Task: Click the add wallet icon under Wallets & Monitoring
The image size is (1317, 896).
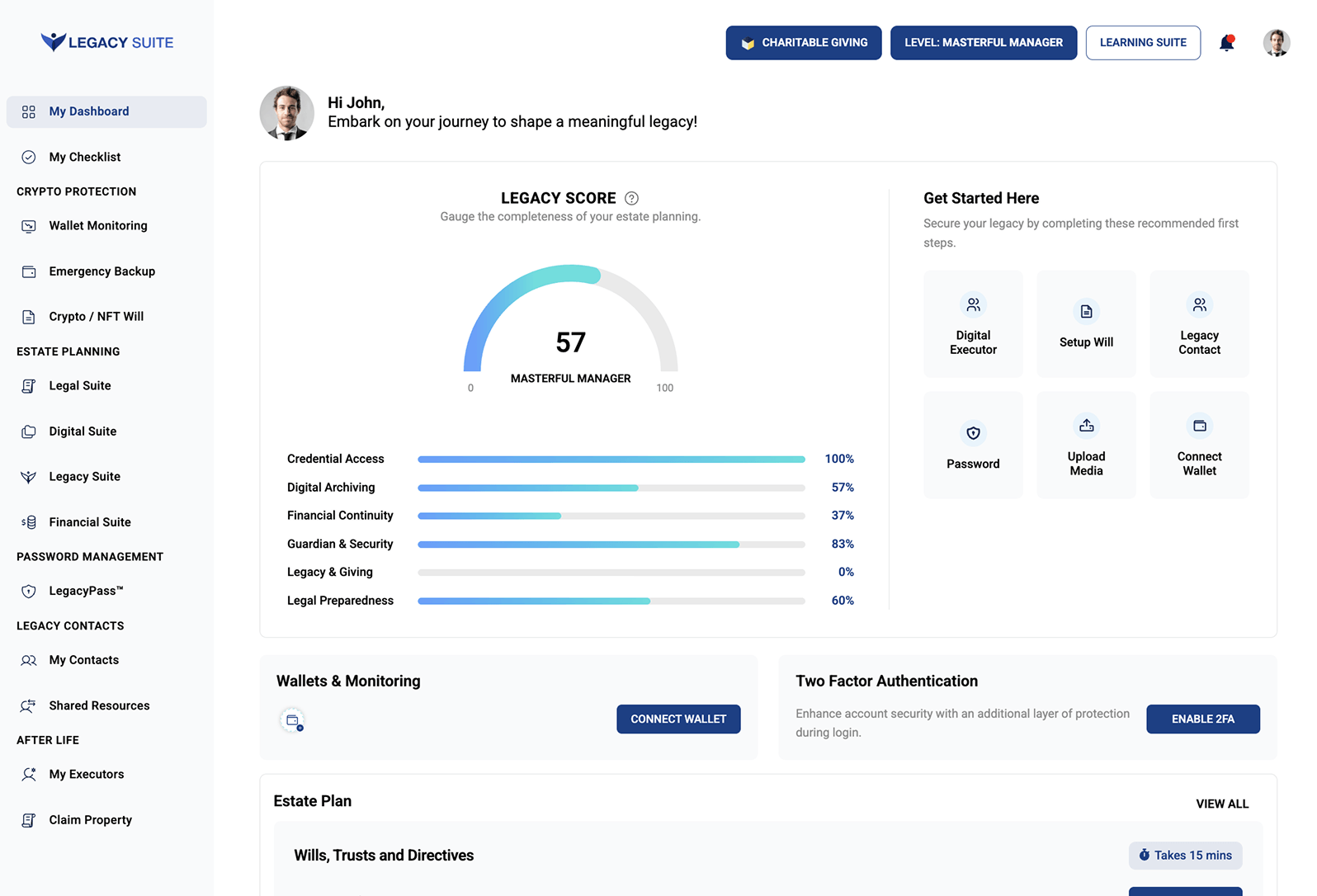Action: [292, 720]
